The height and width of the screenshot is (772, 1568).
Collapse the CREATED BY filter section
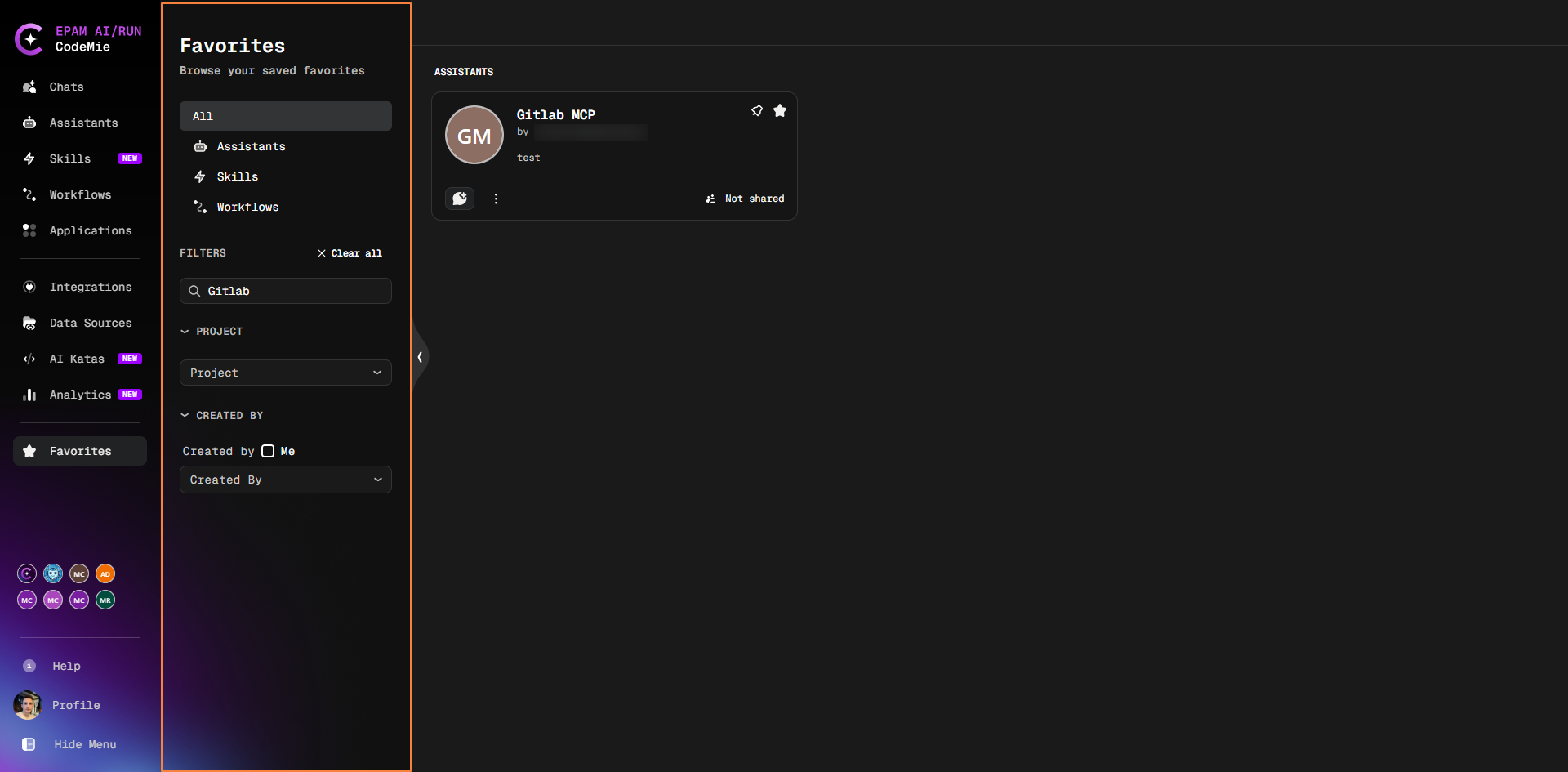221,416
